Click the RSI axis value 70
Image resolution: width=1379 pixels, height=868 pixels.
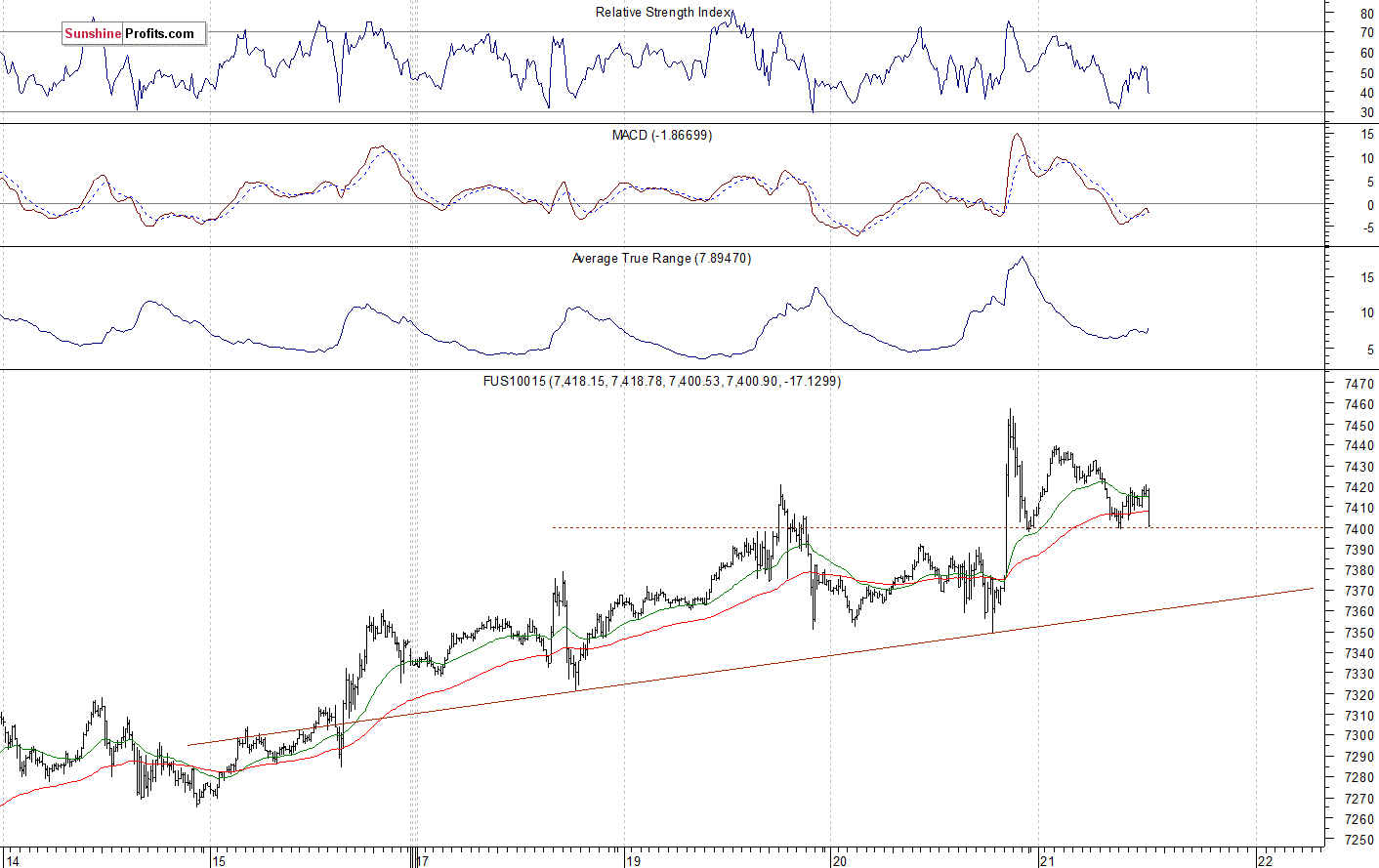tap(1366, 33)
